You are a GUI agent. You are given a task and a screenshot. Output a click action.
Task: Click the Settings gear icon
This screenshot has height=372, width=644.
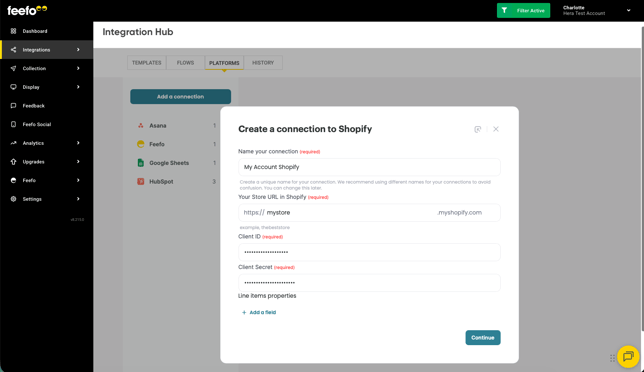coord(14,199)
